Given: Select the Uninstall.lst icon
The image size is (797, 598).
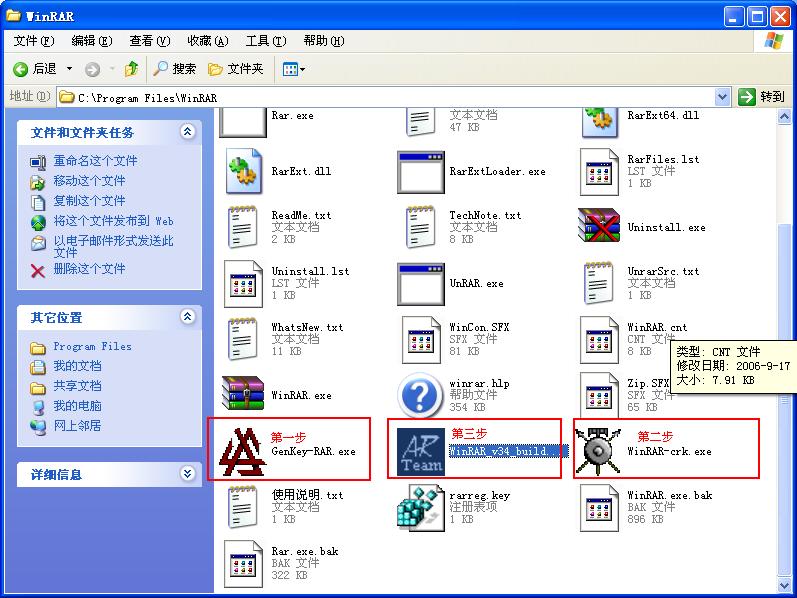Looking at the screenshot, I should coord(243,284).
